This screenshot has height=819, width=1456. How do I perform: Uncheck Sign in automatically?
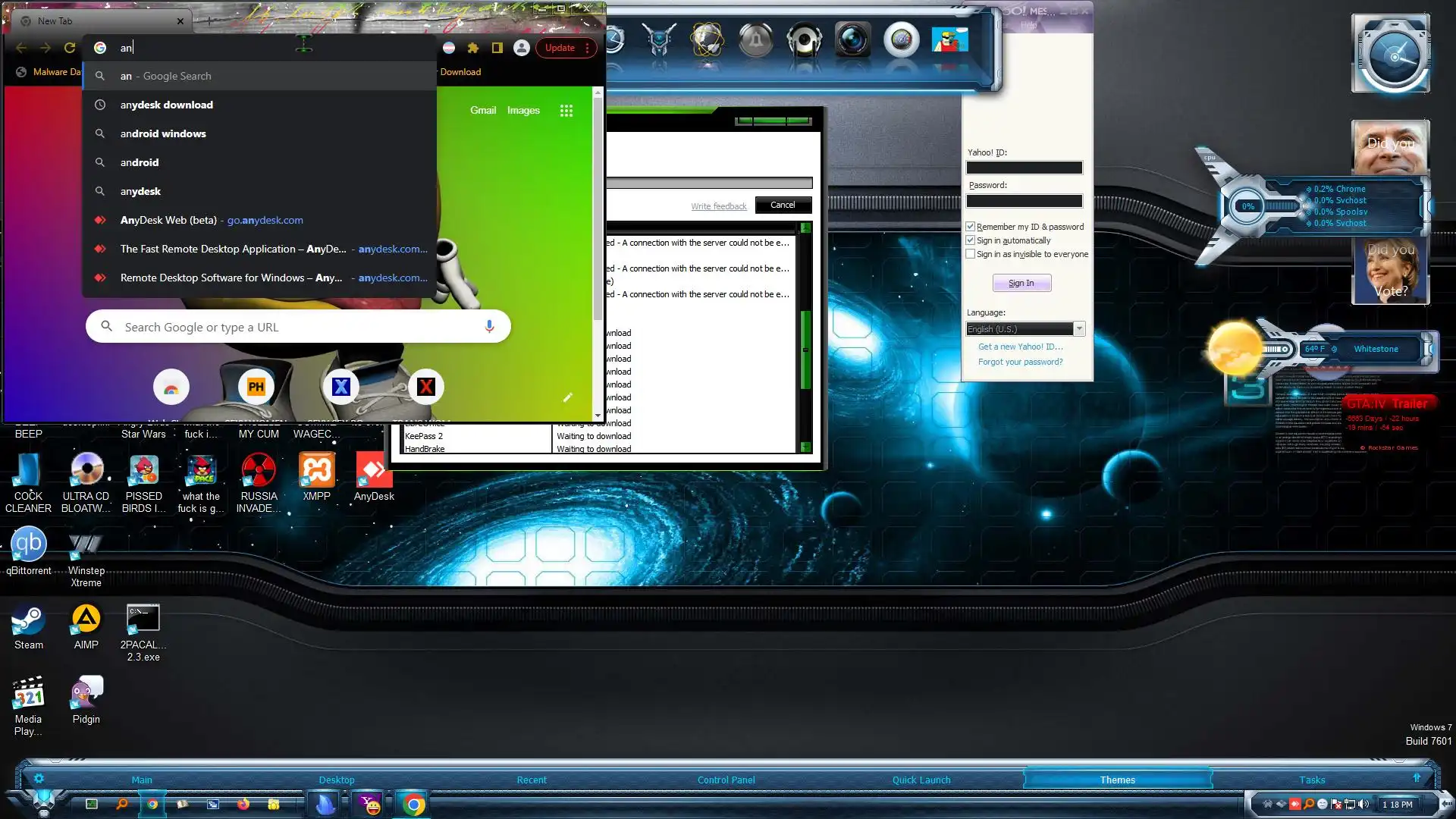pos(970,240)
